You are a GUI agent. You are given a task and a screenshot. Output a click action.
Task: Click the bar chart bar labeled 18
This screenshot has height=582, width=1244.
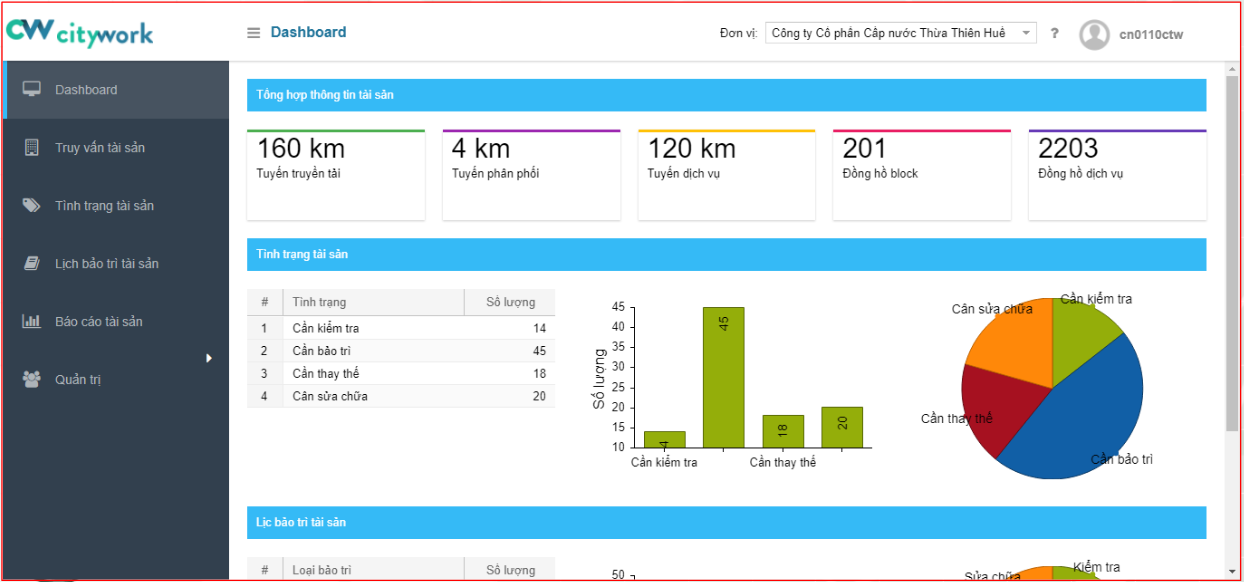point(783,431)
